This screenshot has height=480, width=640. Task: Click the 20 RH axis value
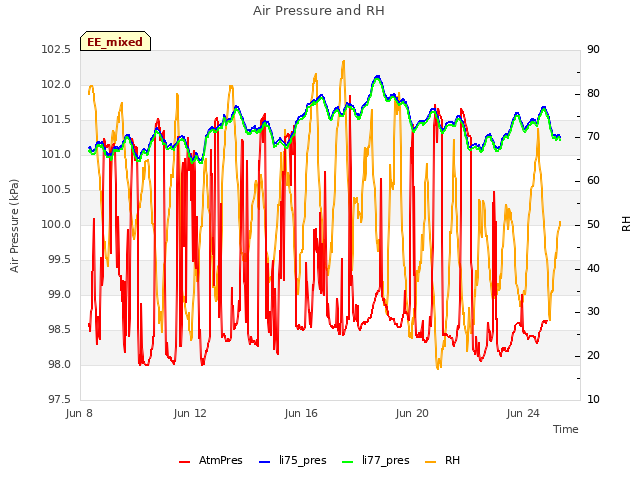(x=593, y=356)
